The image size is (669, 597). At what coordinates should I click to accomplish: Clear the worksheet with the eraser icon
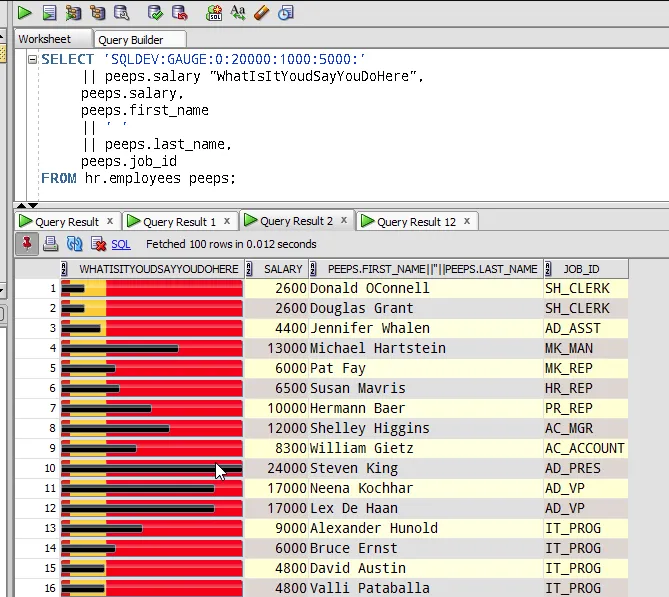click(262, 13)
